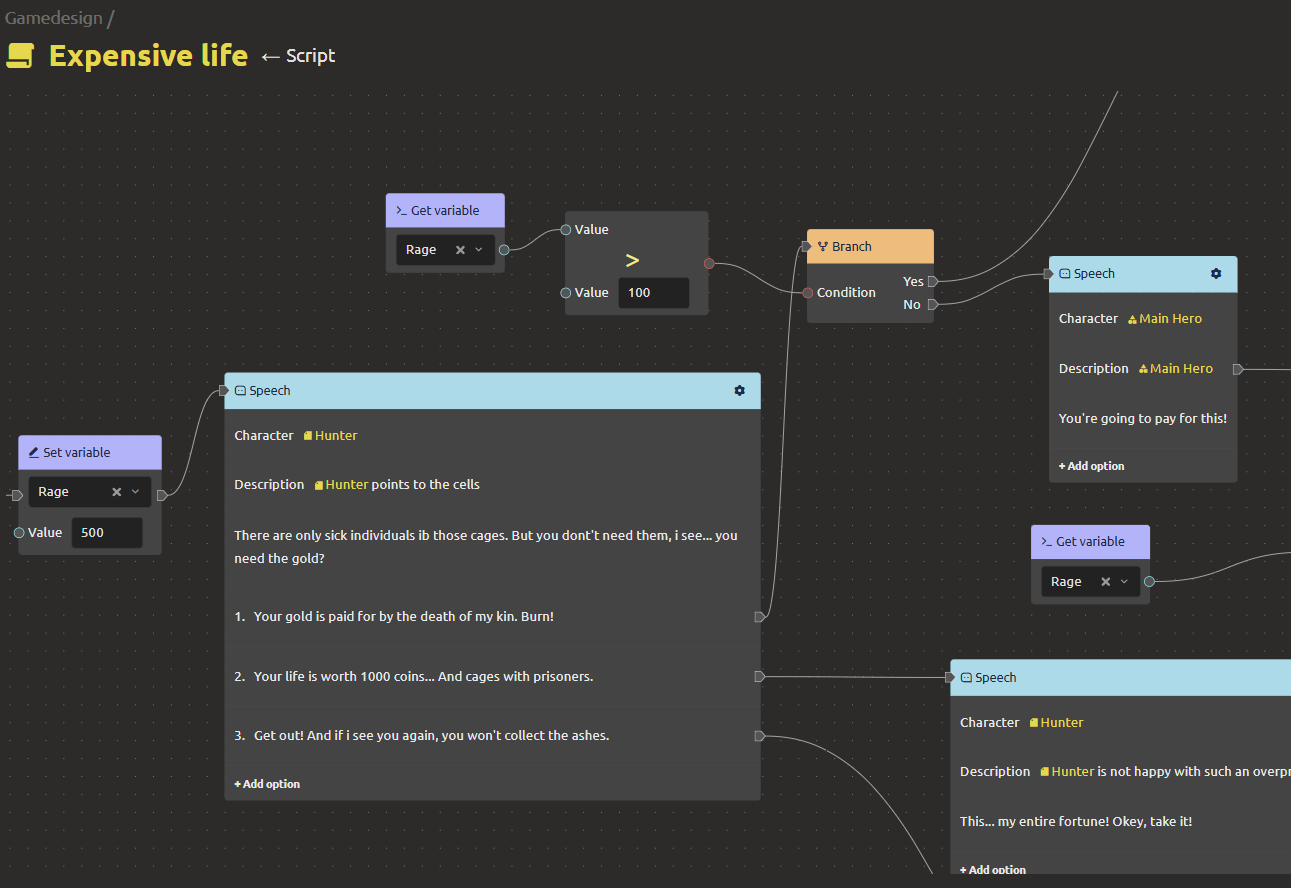1291x888 pixels.
Task: Click the Script back label next to title
Action: pos(311,56)
